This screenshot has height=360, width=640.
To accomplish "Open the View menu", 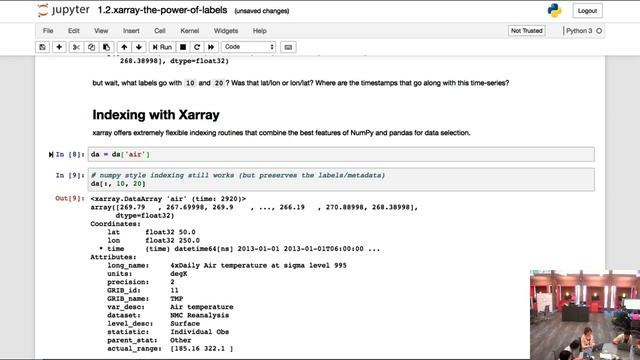I will point(101,31).
